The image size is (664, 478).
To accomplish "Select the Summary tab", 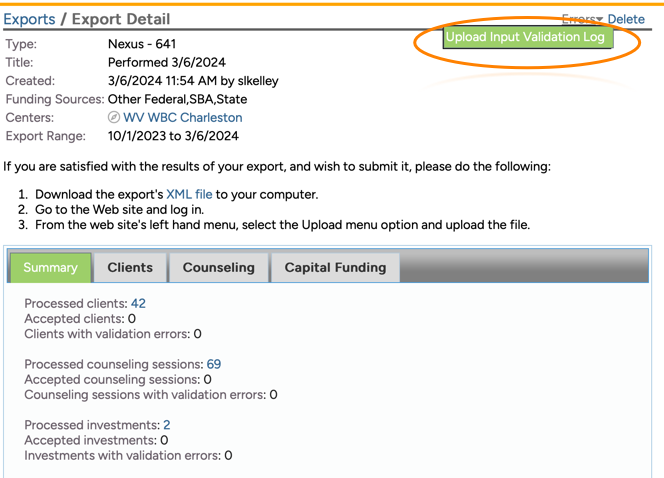I will [50, 268].
